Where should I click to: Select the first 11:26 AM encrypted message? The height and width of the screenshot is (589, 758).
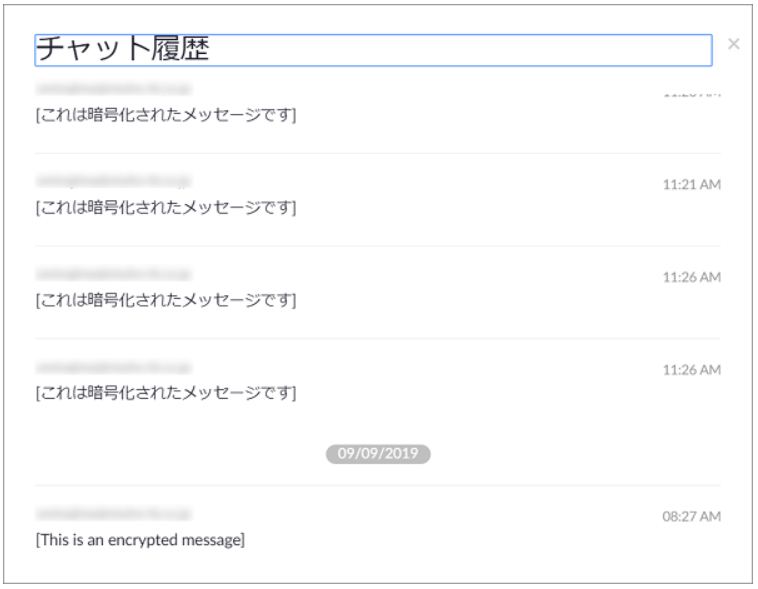(x=166, y=299)
